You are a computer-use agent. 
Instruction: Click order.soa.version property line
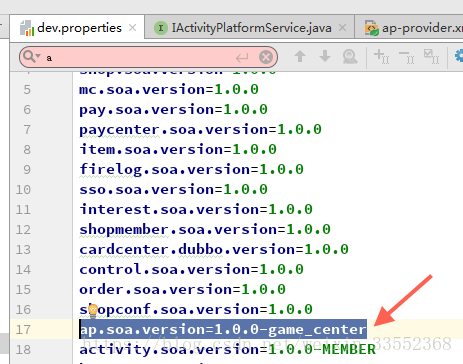tap(182, 290)
